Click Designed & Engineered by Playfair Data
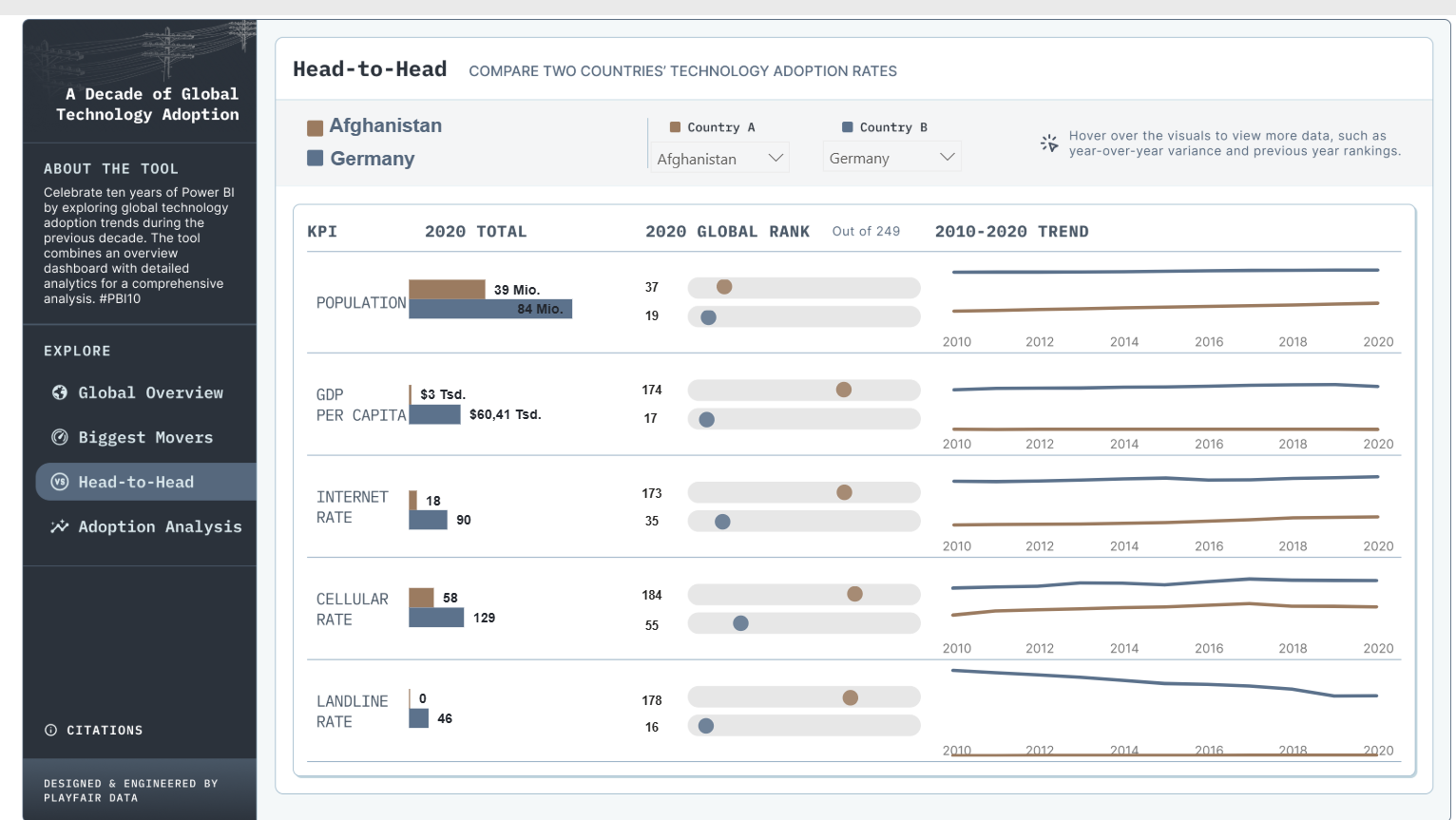Viewport: 1456px width, 820px height. 131,791
